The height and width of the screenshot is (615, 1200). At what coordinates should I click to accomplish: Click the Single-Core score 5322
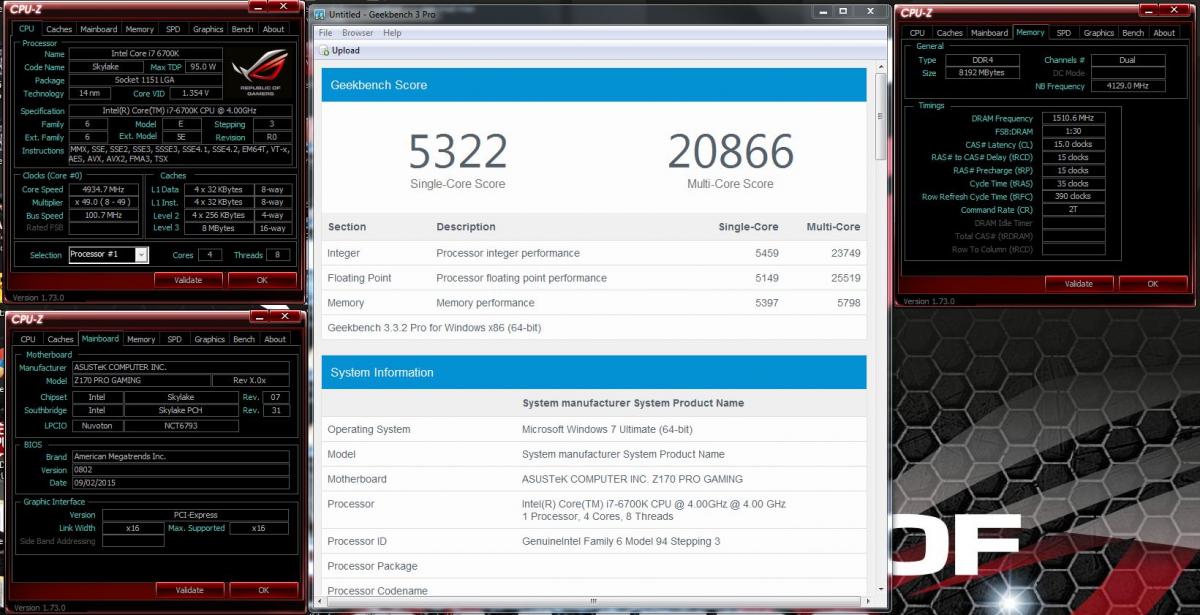(x=458, y=152)
